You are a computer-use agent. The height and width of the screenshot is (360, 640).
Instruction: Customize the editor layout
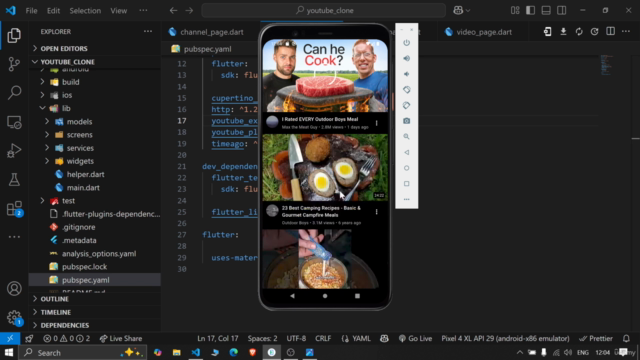pos(515,10)
